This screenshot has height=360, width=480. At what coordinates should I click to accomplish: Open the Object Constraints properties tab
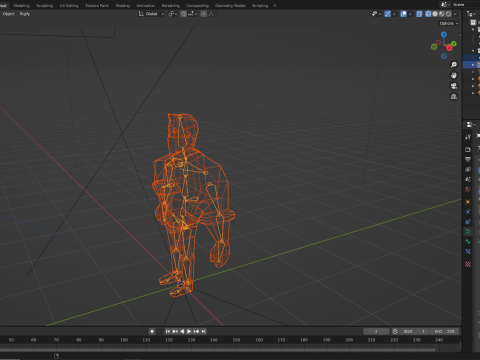click(468, 222)
